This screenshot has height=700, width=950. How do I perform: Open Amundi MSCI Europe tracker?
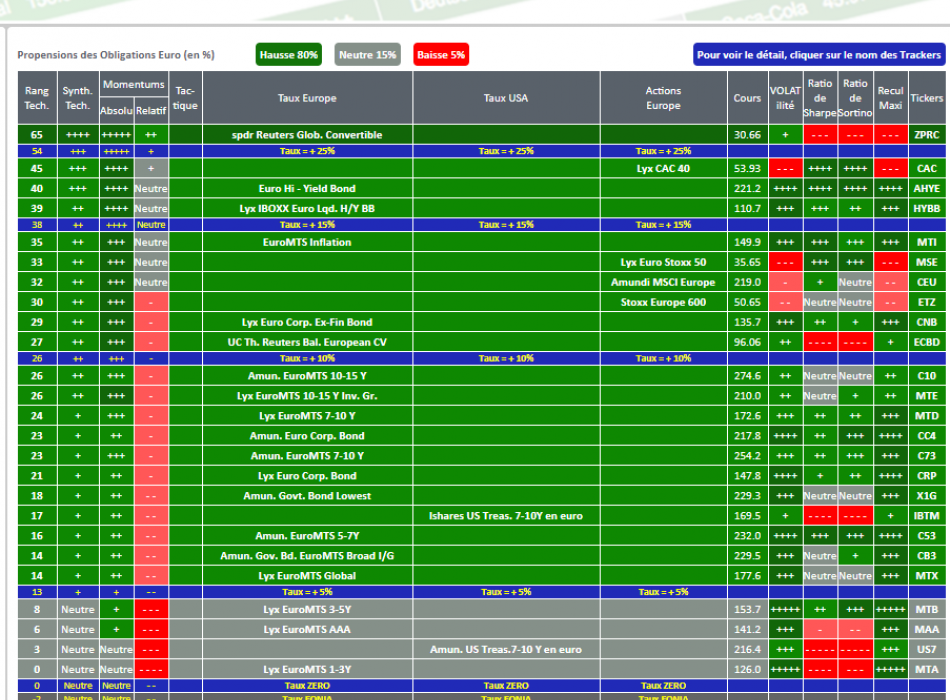663,282
